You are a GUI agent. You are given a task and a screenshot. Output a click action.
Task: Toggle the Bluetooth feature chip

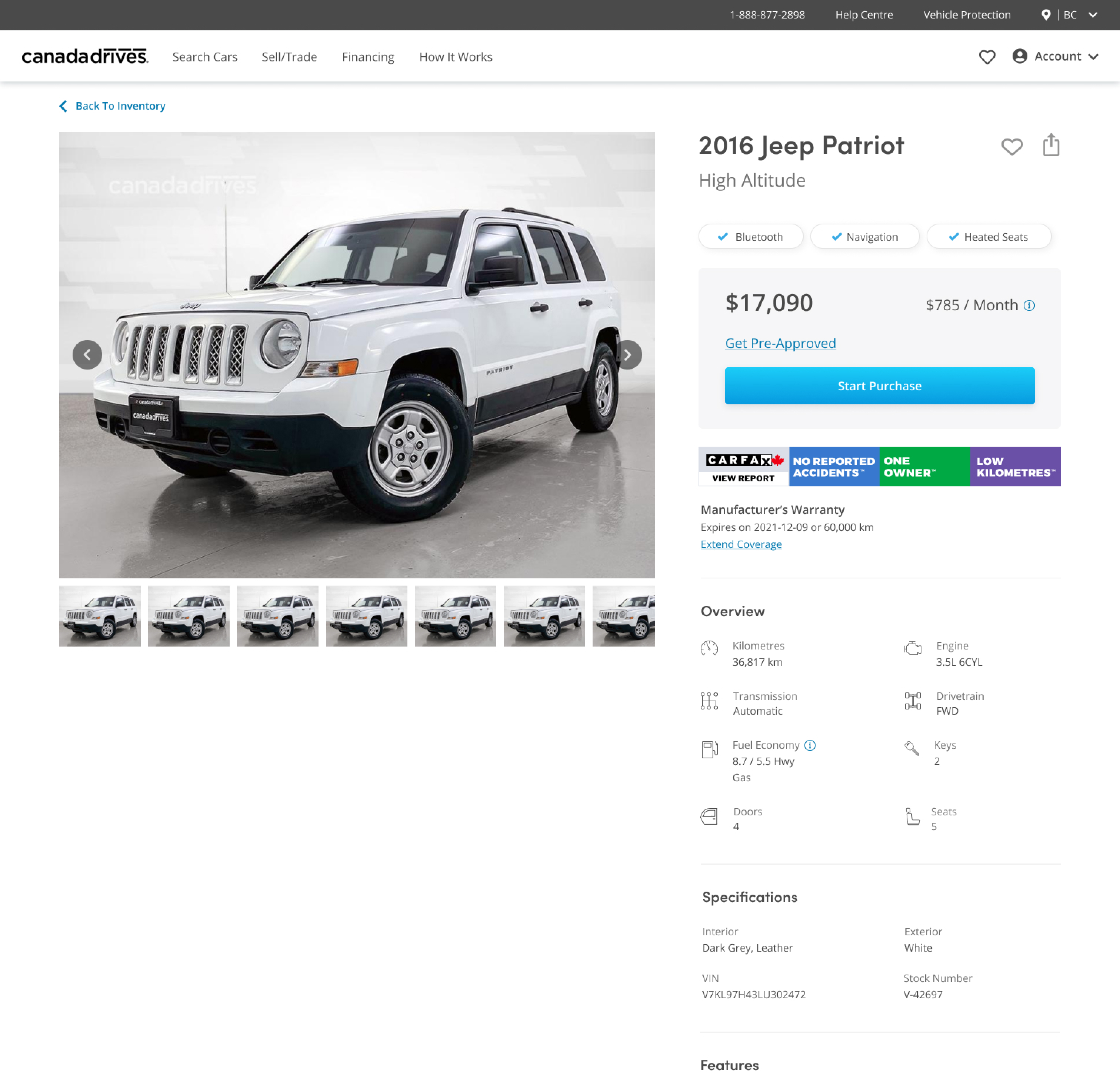coord(751,237)
